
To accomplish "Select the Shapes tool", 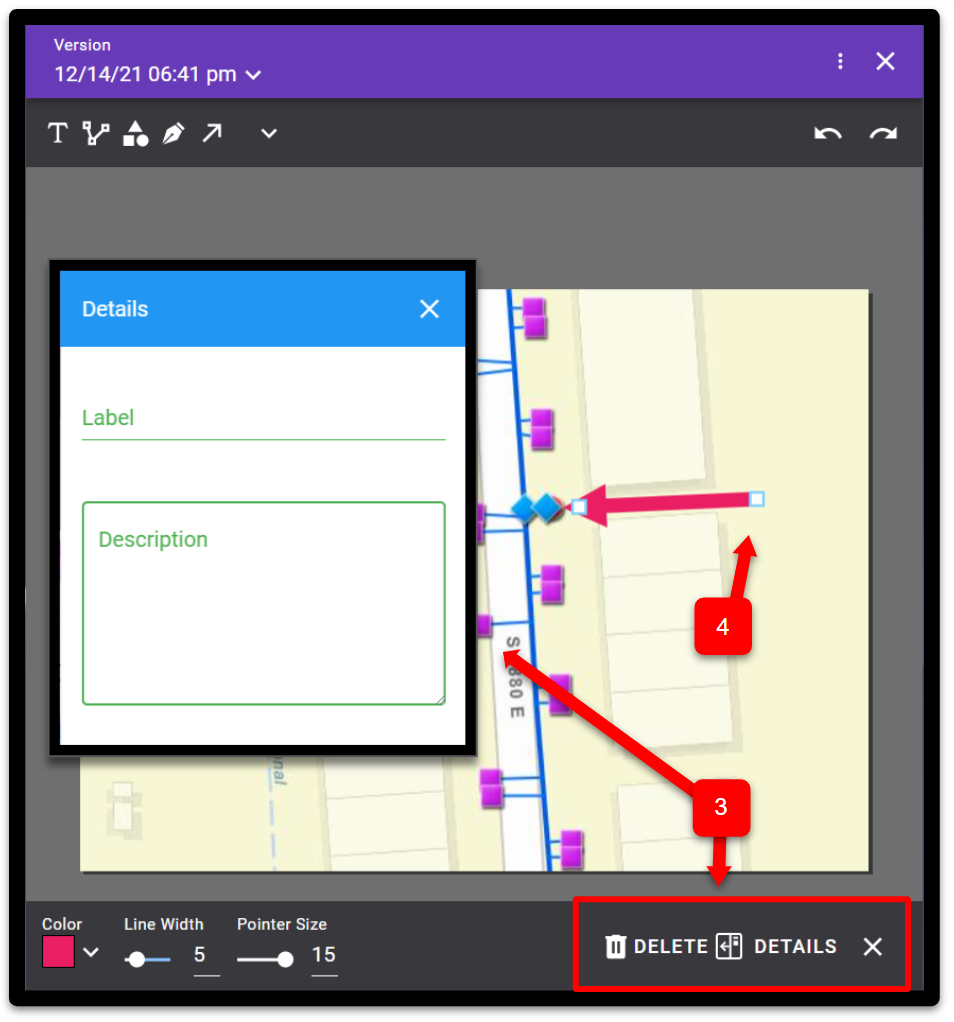I will pos(135,132).
